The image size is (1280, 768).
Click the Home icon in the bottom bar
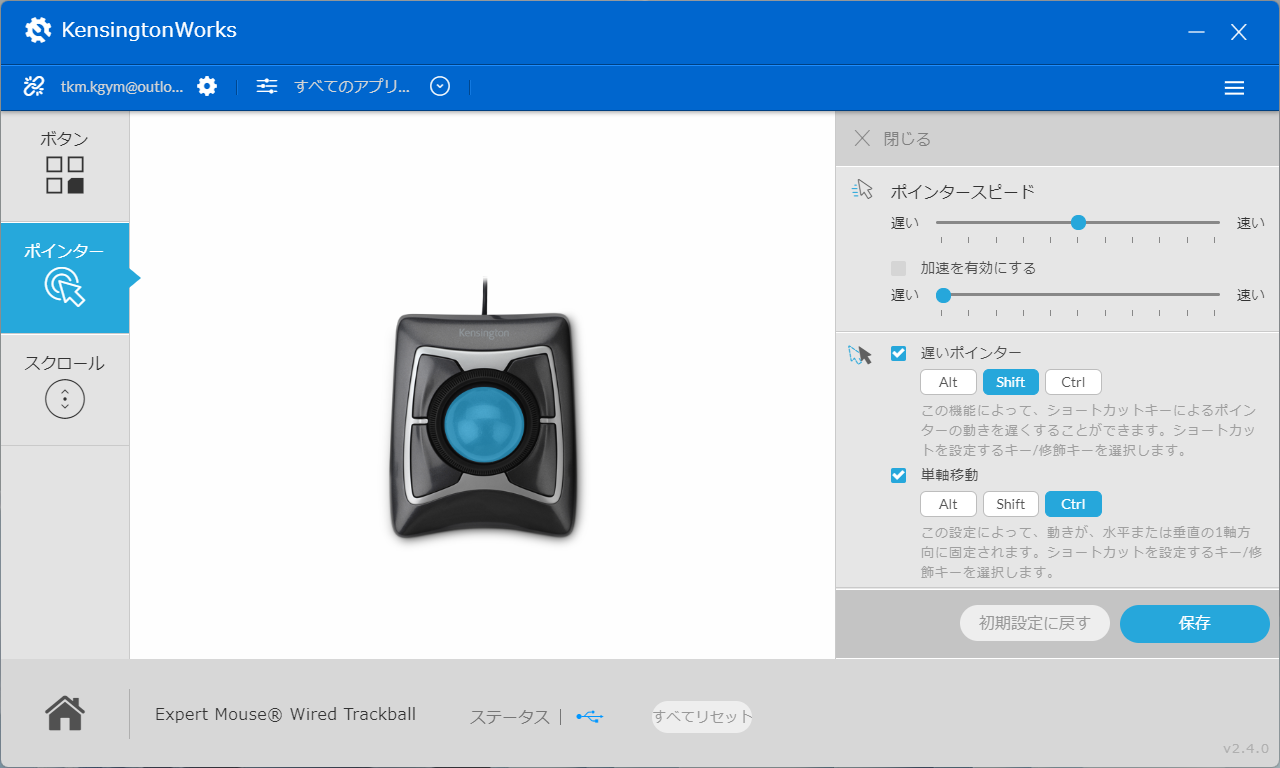(x=64, y=713)
